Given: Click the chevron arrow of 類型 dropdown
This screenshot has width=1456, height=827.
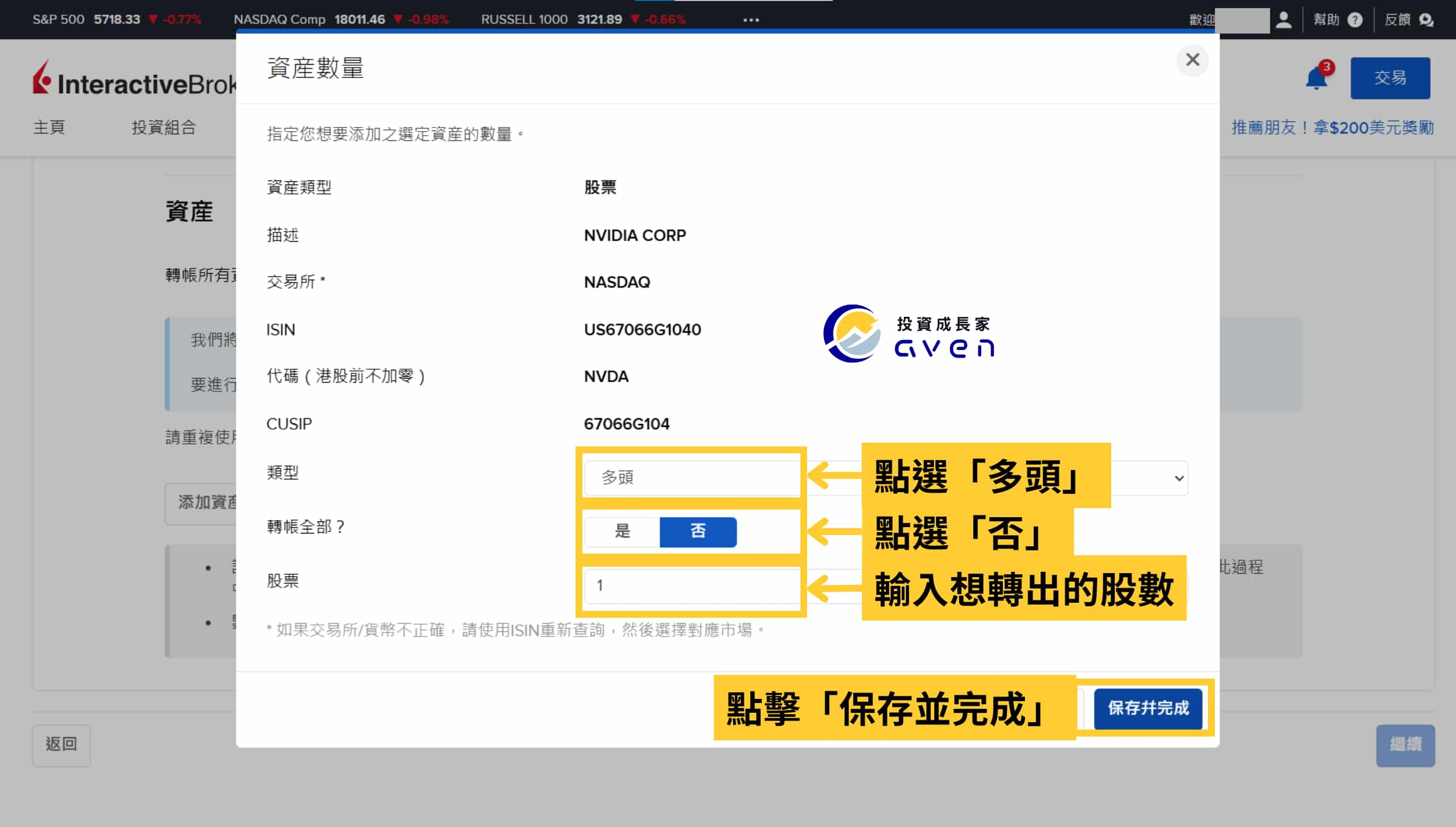Looking at the screenshot, I should coord(1179,479).
